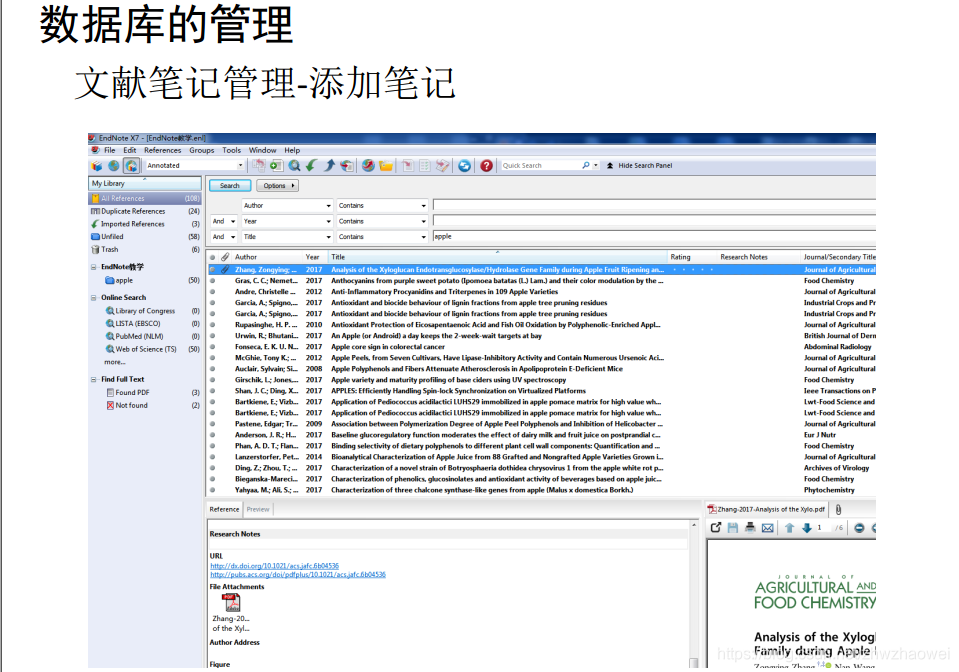The image size is (959, 672).
Task: Open the Groups menu
Action: pyautogui.click(x=202, y=150)
